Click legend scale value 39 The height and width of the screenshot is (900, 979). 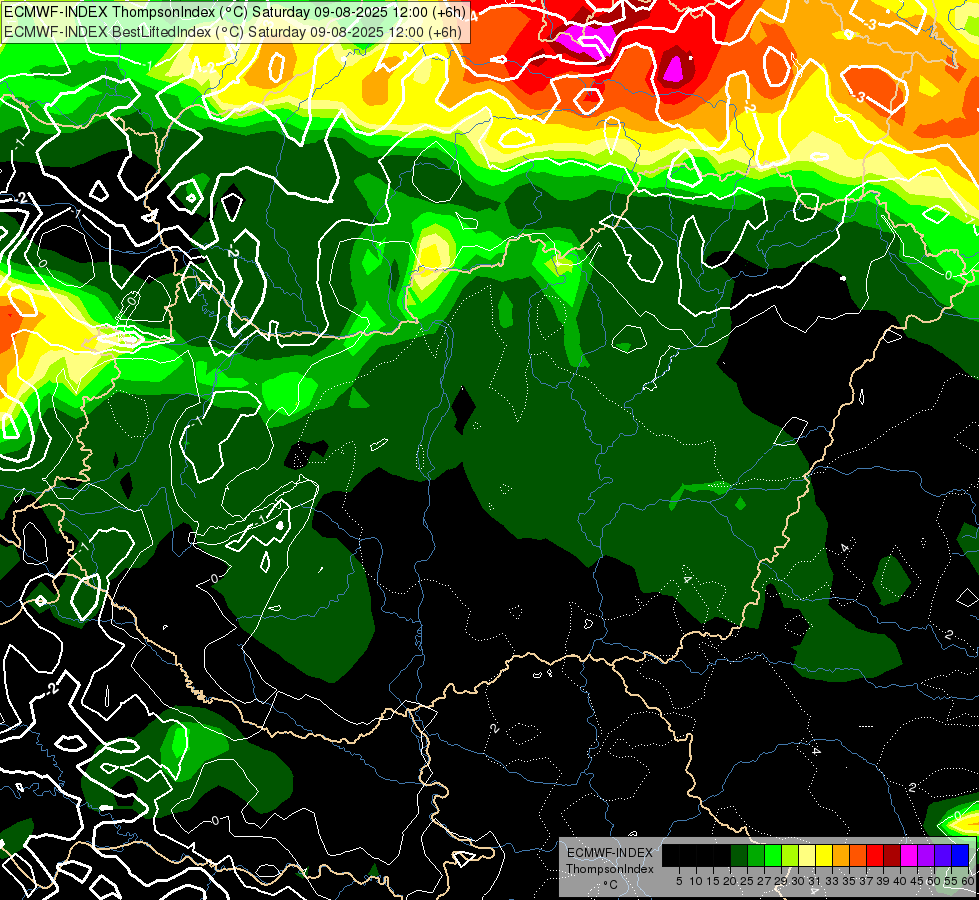click(883, 881)
